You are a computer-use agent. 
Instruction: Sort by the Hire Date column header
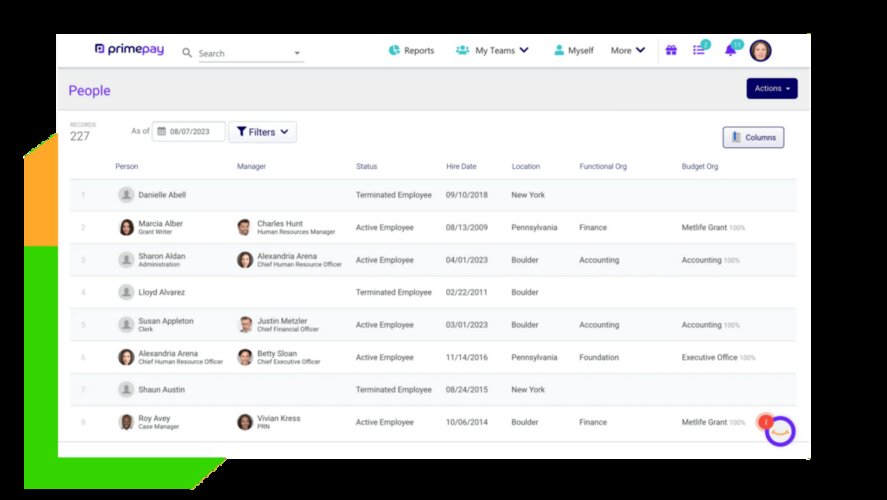[461, 166]
